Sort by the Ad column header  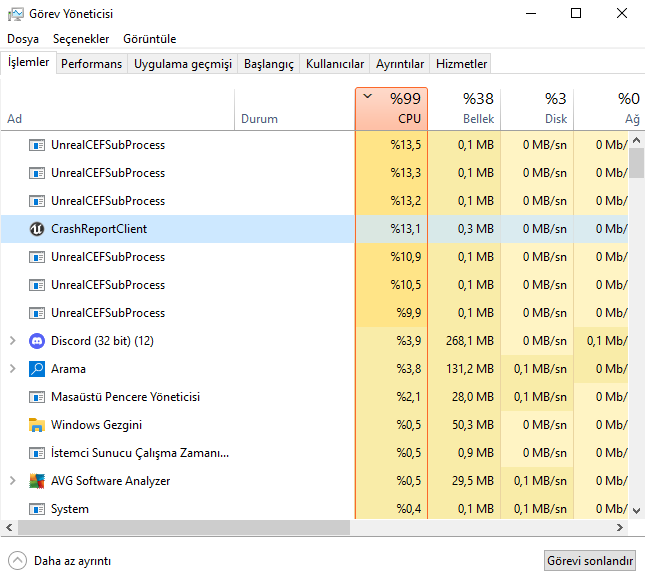click(x=118, y=109)
